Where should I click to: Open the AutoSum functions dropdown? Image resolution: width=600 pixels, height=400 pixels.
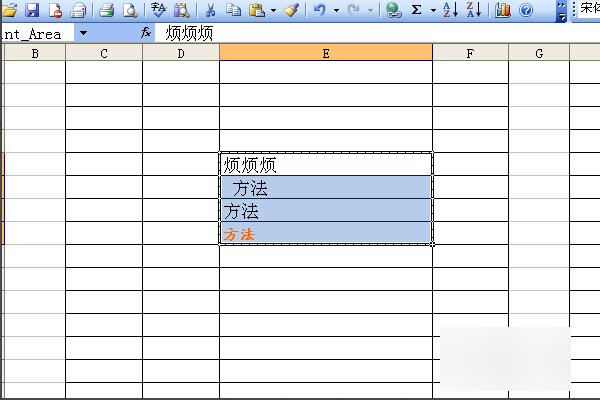click(433, 10)
